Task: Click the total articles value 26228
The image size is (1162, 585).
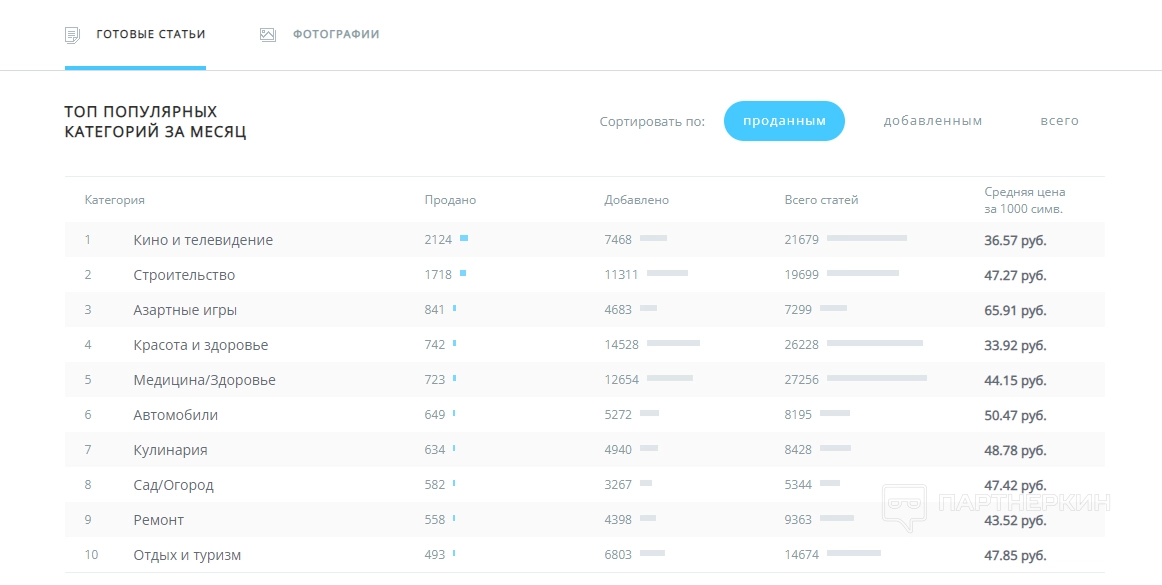Action: pos(802,345)
